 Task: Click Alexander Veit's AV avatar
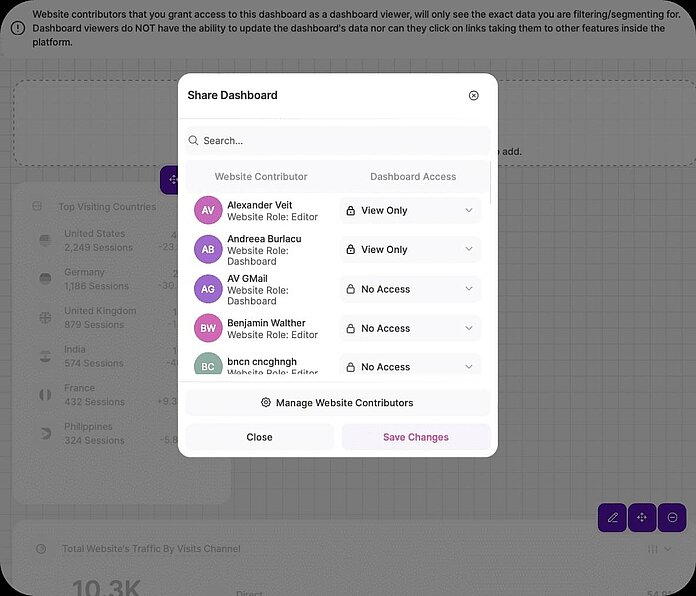tap(208, 211)
